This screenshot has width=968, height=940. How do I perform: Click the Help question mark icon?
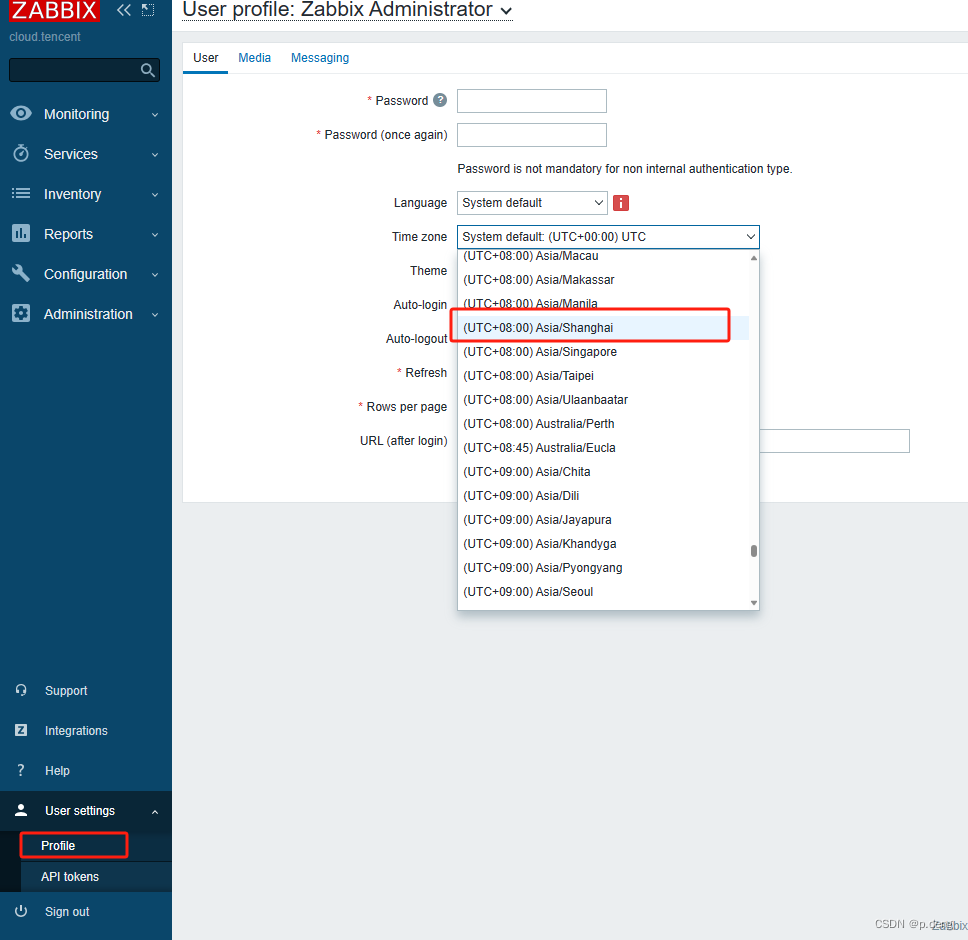coord(21,770)
